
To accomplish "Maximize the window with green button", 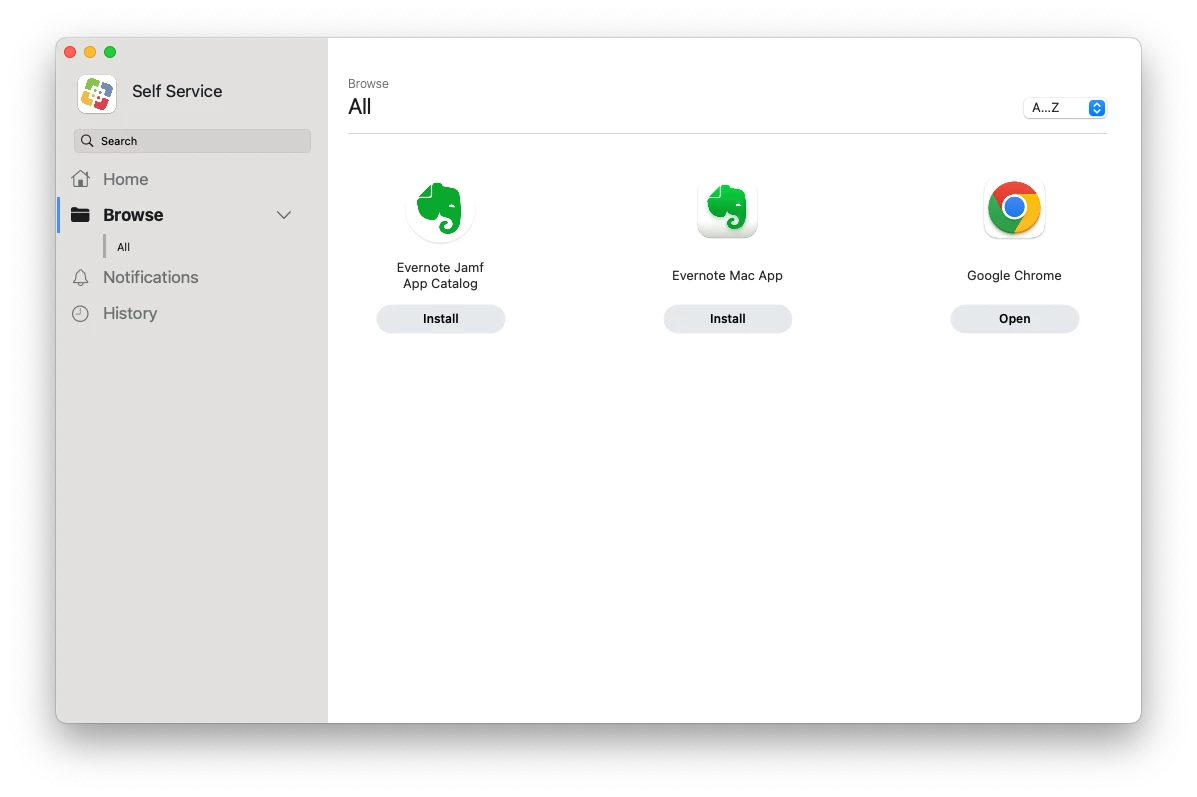I will [110, 52].
